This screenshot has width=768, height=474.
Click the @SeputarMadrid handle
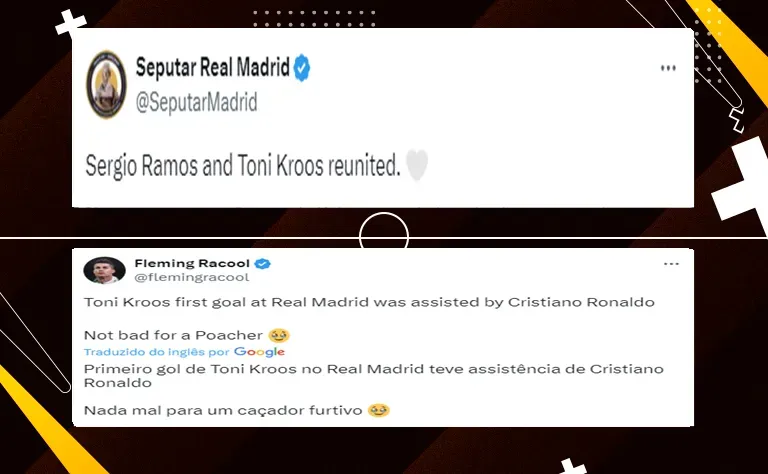(x=196, y=102)
